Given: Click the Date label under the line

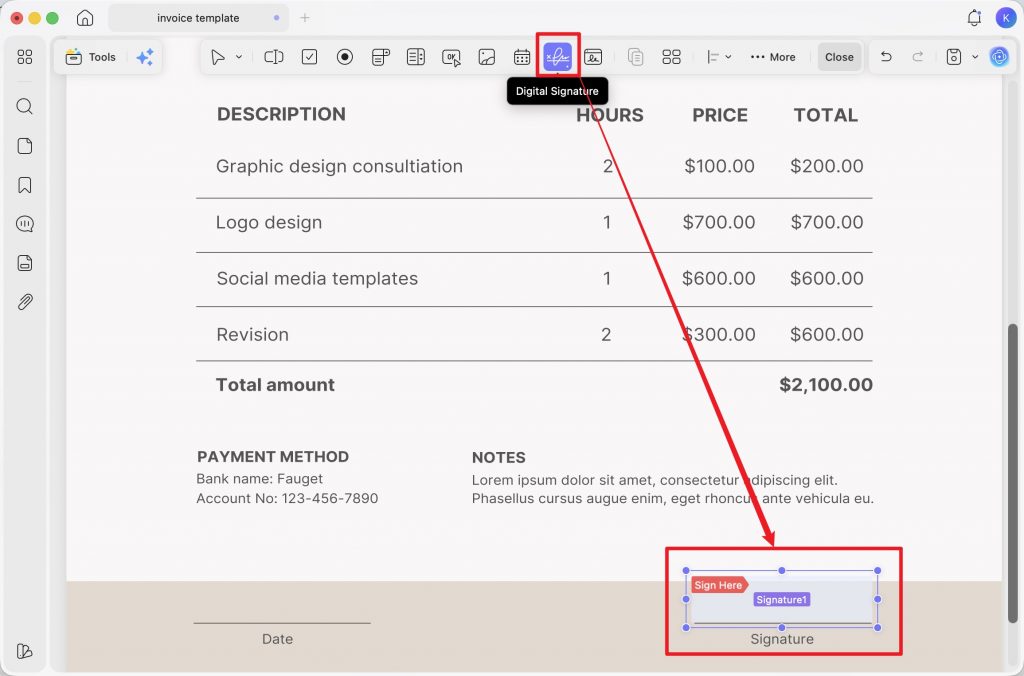Looking at the screenshot, I should tap(278, 639).
